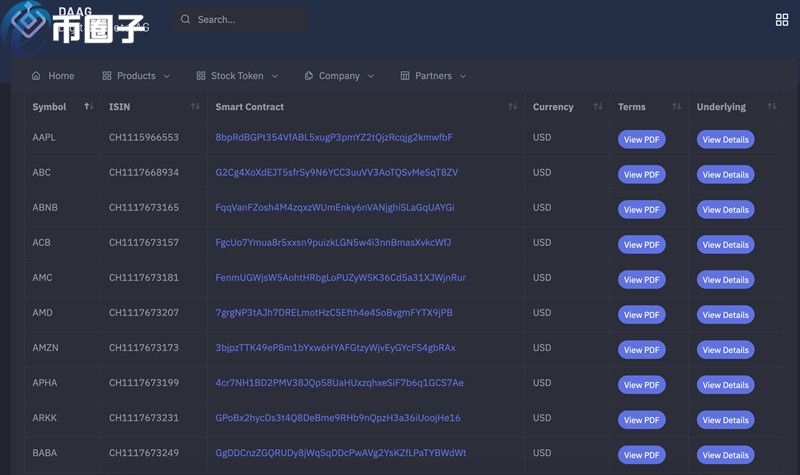Click the DAAG logo
The image size is (800, 475).
tap(29, 21)
